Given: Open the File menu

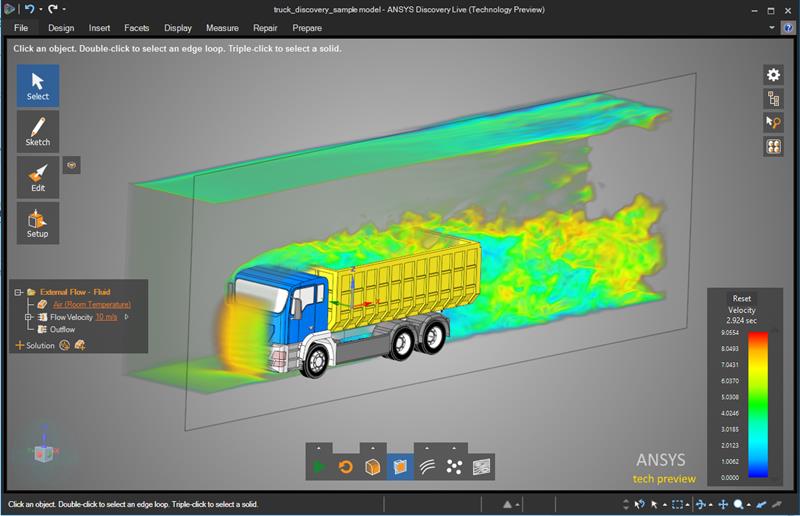Looking at the screenshot, I should click(x=21, y=28).
